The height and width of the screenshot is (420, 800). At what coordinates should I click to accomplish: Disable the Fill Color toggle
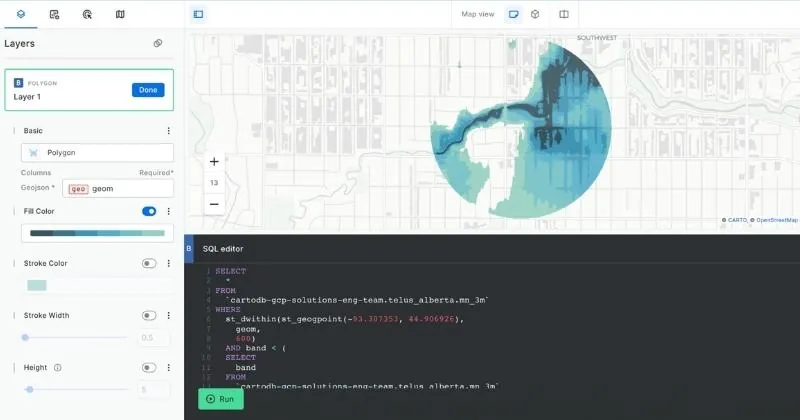click(149, 211)
